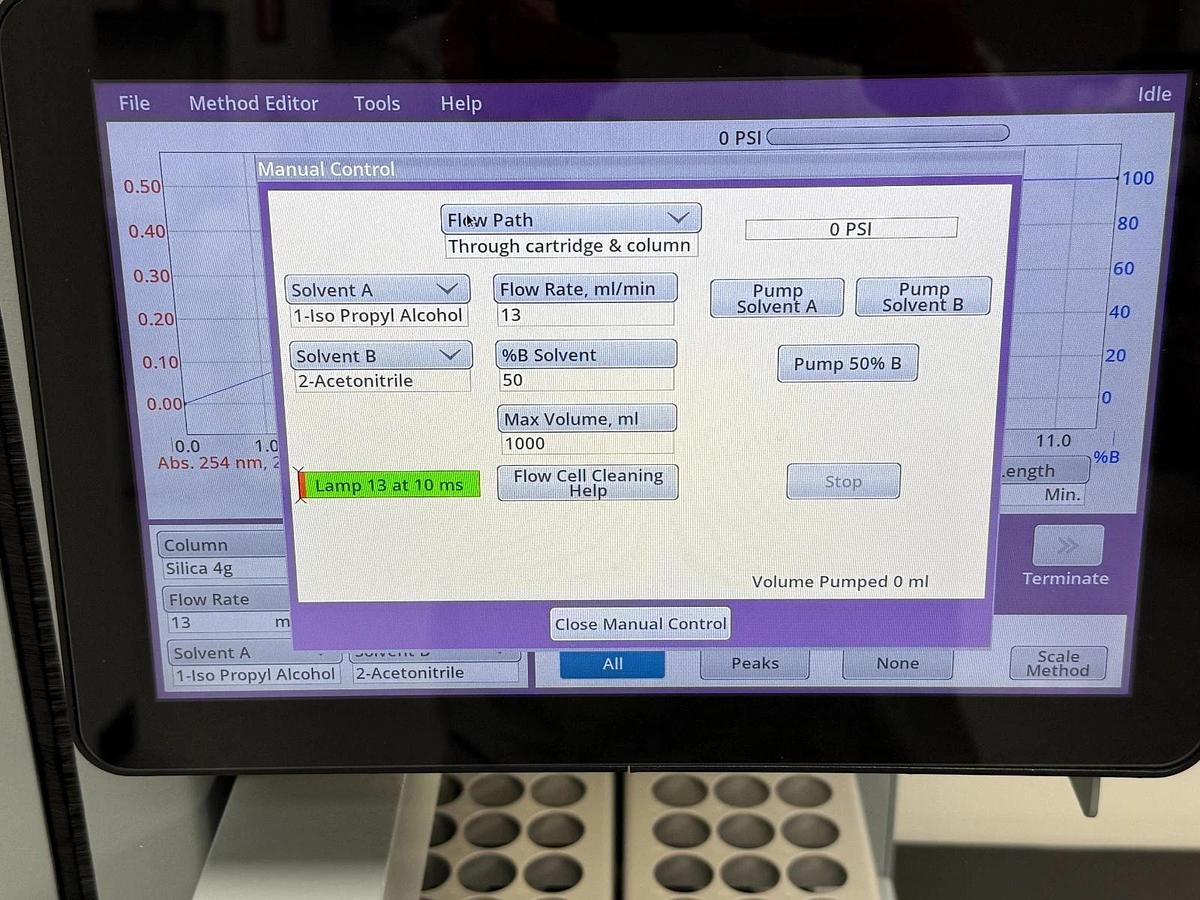Click the Manual Control title bar

pyautogui.click(x=640, y=168)
